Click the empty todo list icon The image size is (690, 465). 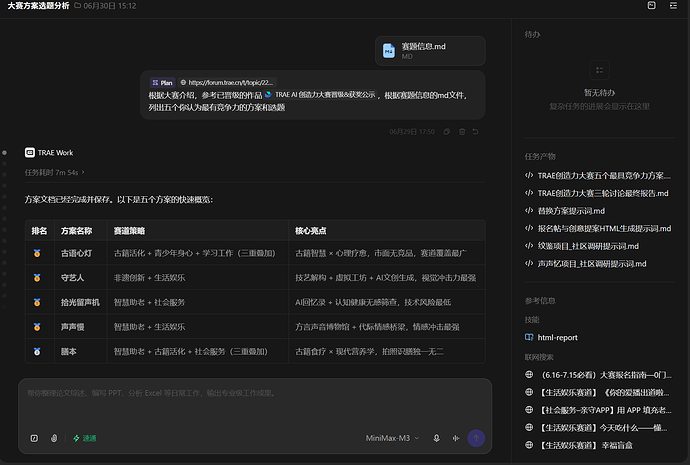(599, 70)
